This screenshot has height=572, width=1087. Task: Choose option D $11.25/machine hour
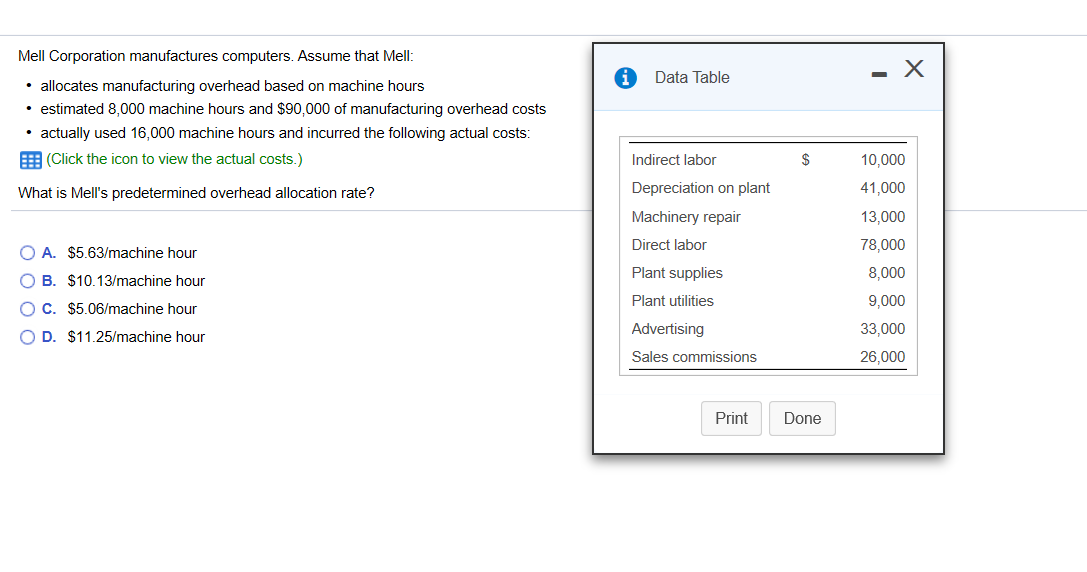pyautogui.click(x=28, y=337)
